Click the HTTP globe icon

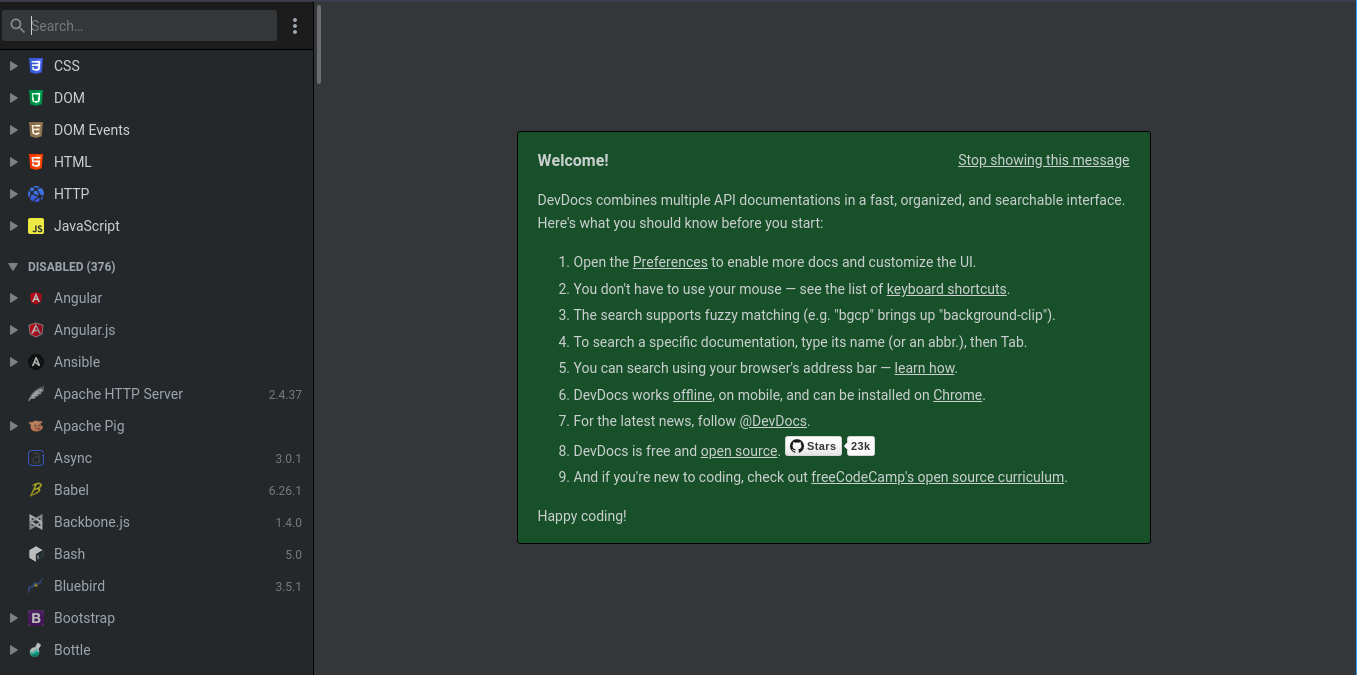(36, 194)
